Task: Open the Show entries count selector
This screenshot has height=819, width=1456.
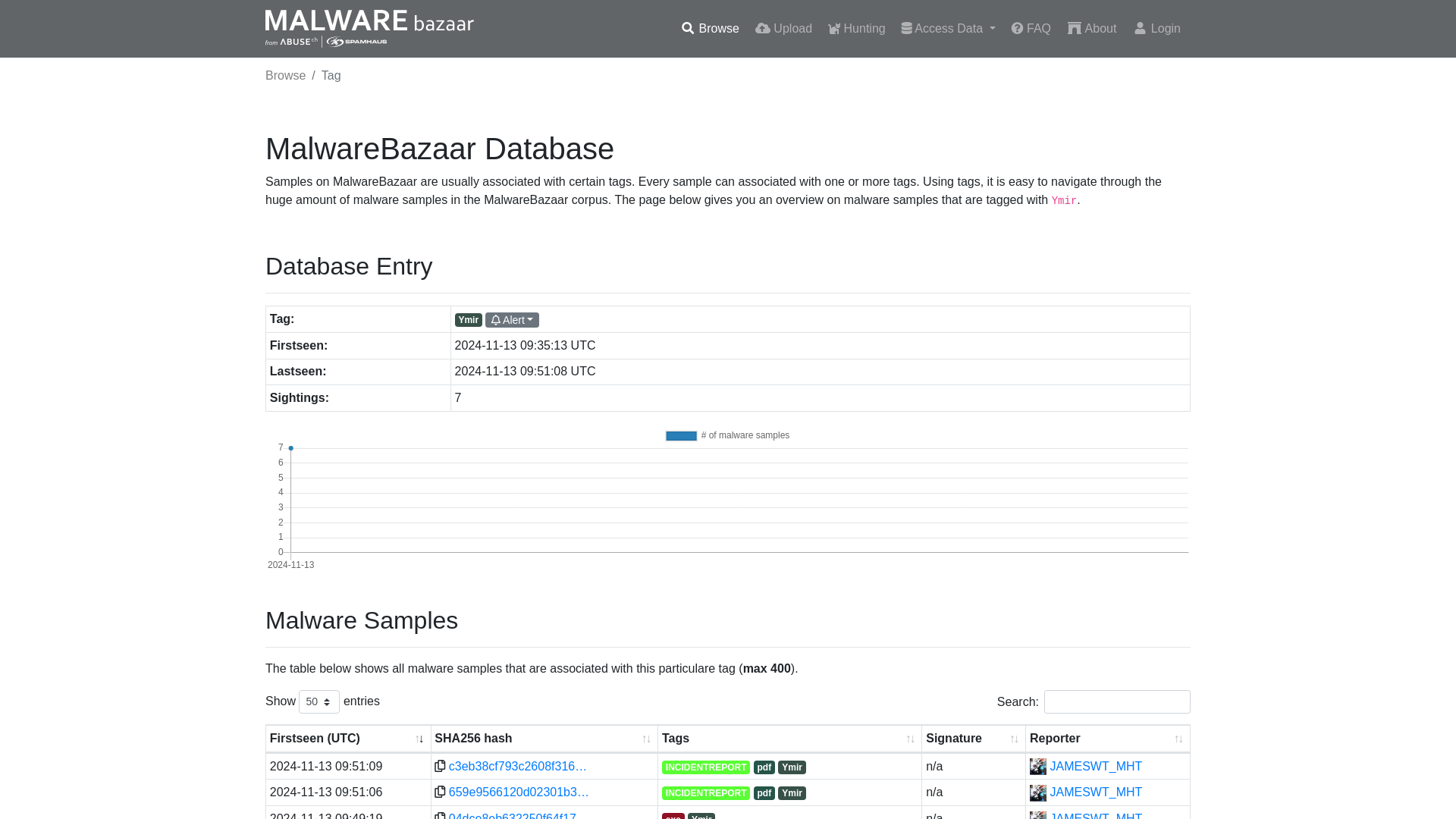Action: pos(319,701)
